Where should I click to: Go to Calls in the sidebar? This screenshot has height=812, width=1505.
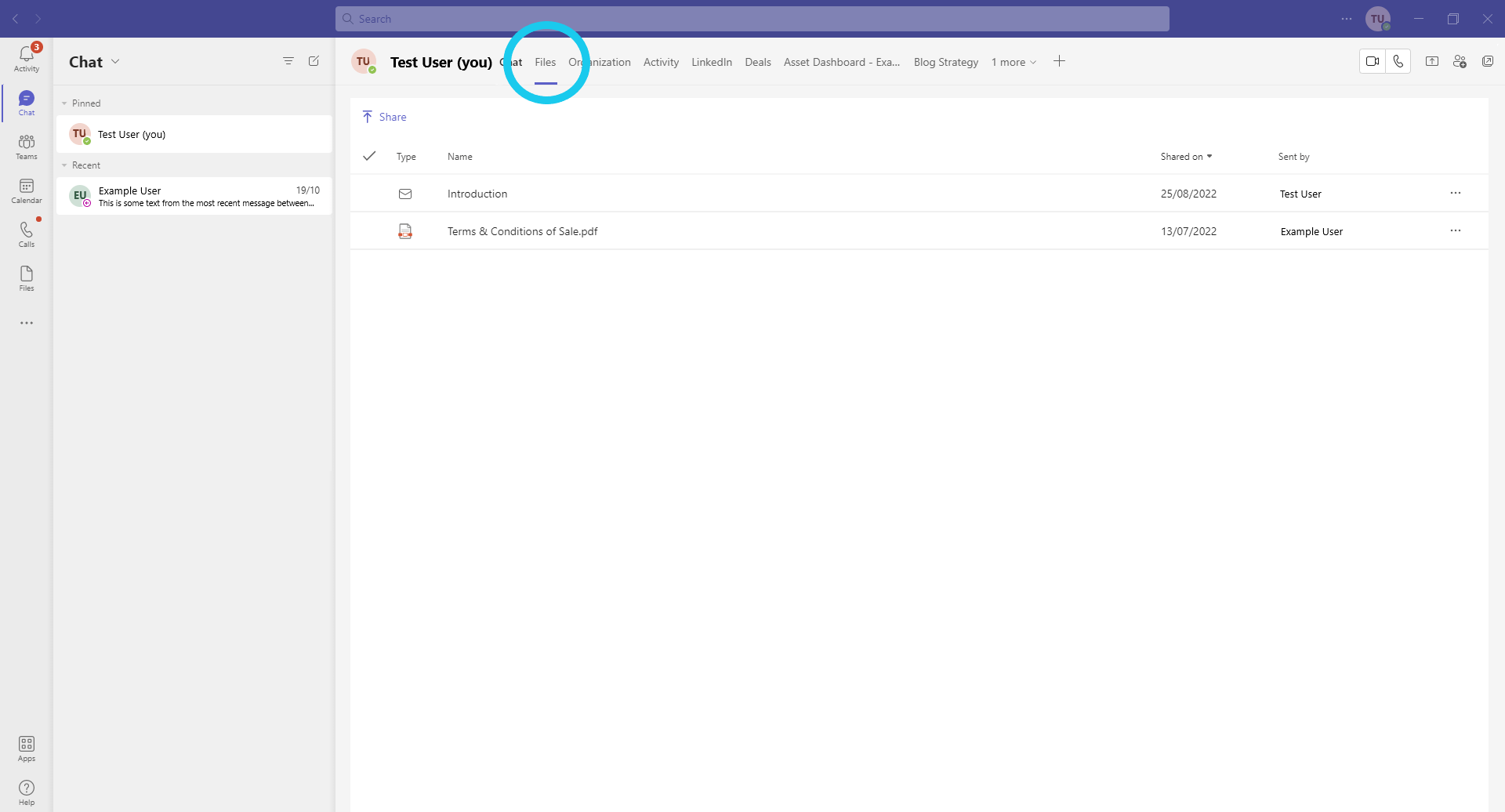pos(27,234)
